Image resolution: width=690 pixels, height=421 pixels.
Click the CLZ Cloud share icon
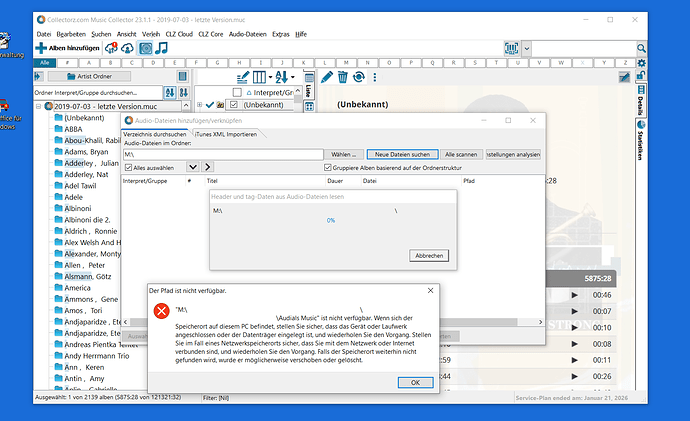click(128, 48)
